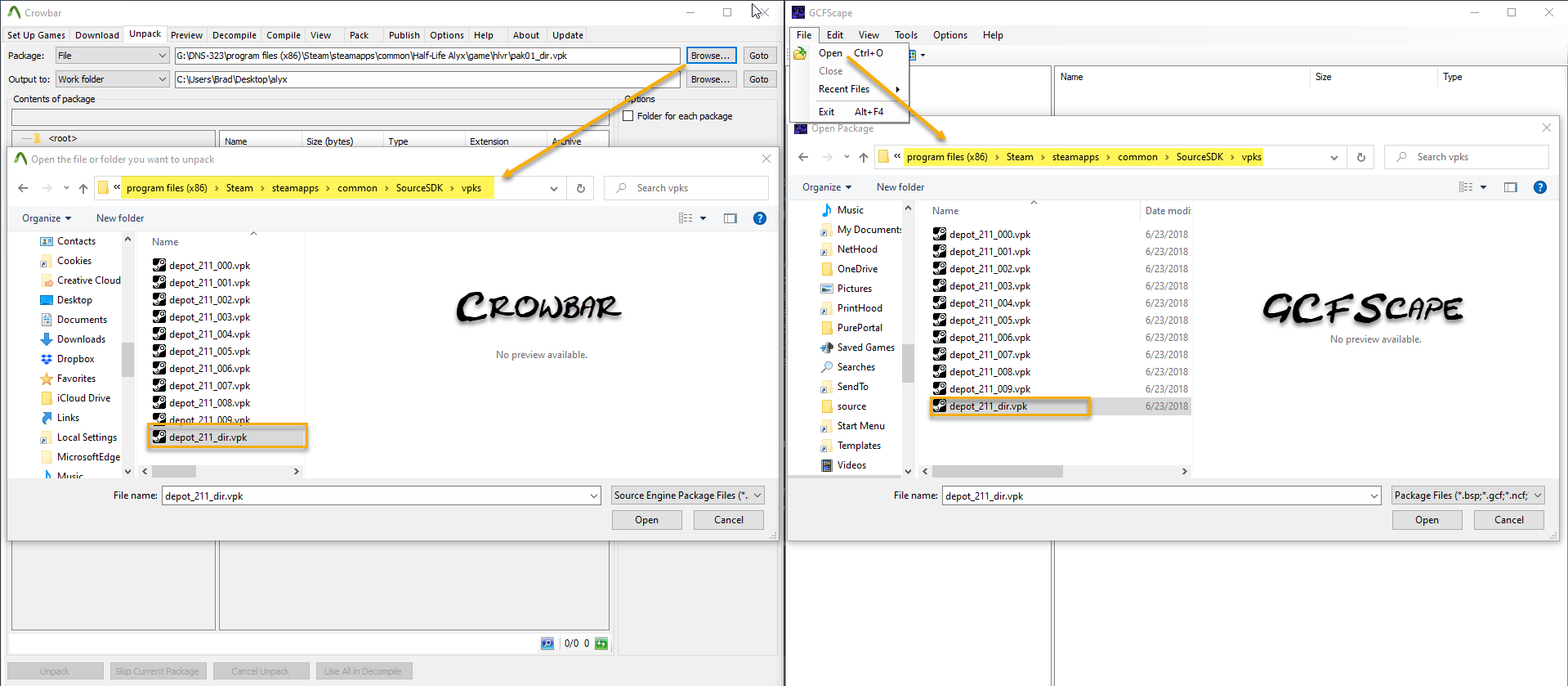Click Cancel in Crowbar's unpack dialog
This screenshot has width=1568, height=686.
pos(729,520)
